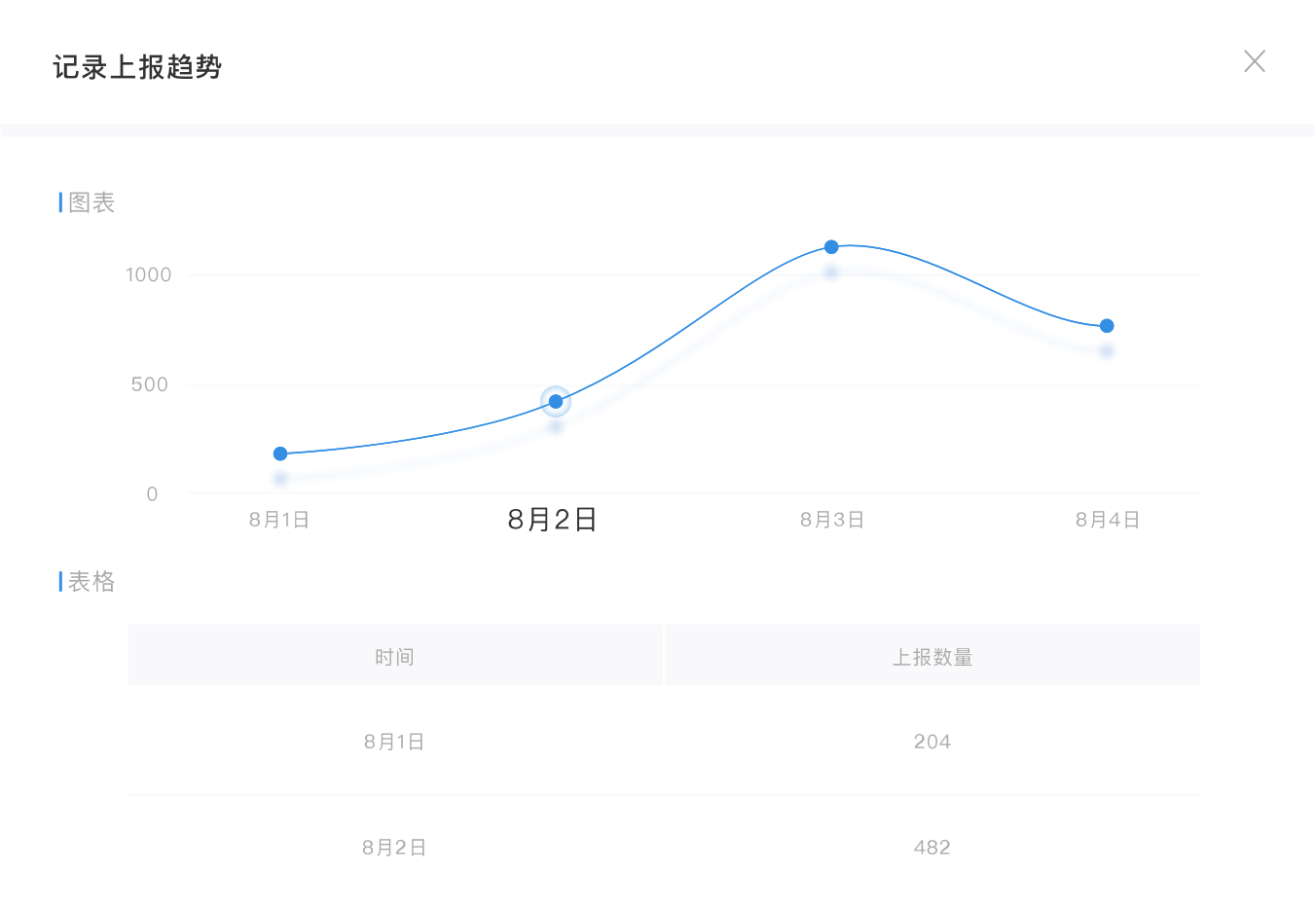Click the 表格 section heading
The width and height of the screenshot is (1316, 907).
[x=91, y=581]
